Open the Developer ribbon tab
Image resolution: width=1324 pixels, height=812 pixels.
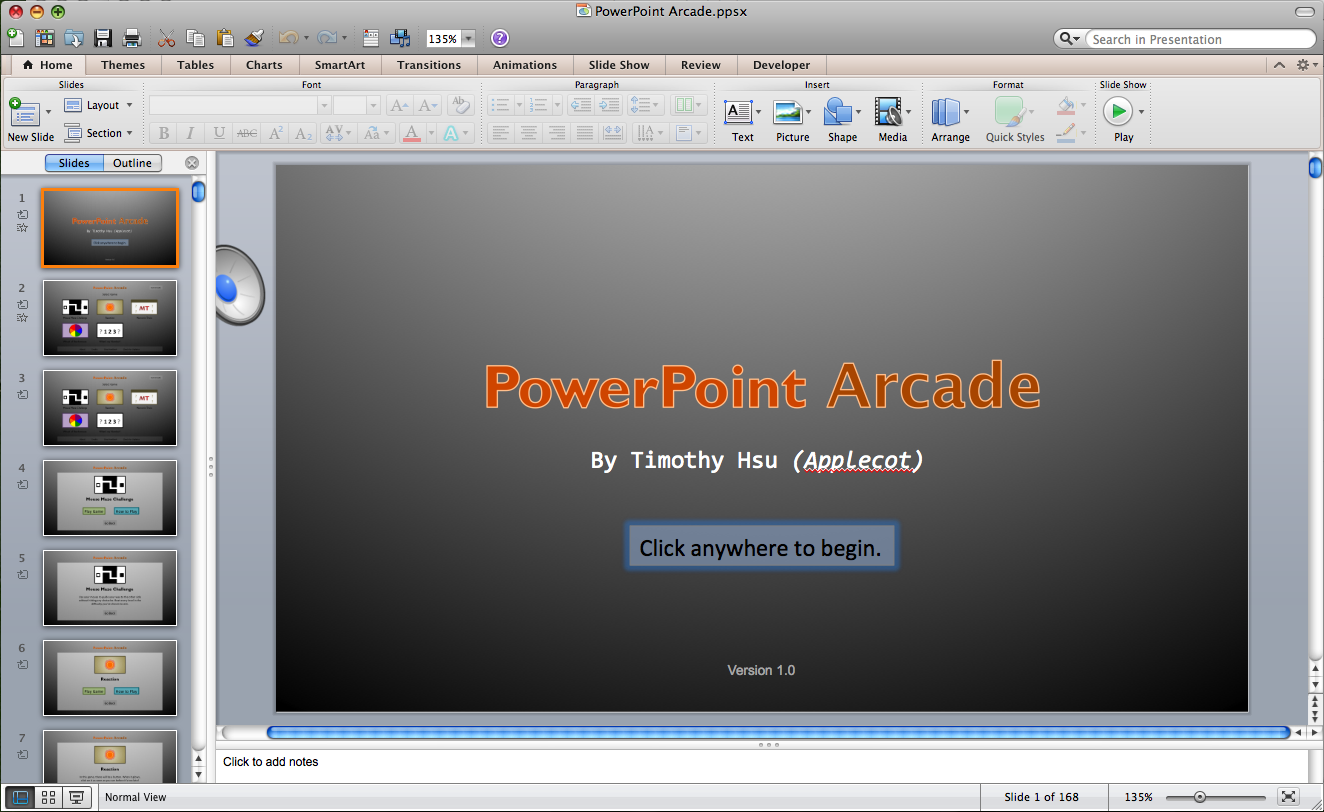(782, 65)
